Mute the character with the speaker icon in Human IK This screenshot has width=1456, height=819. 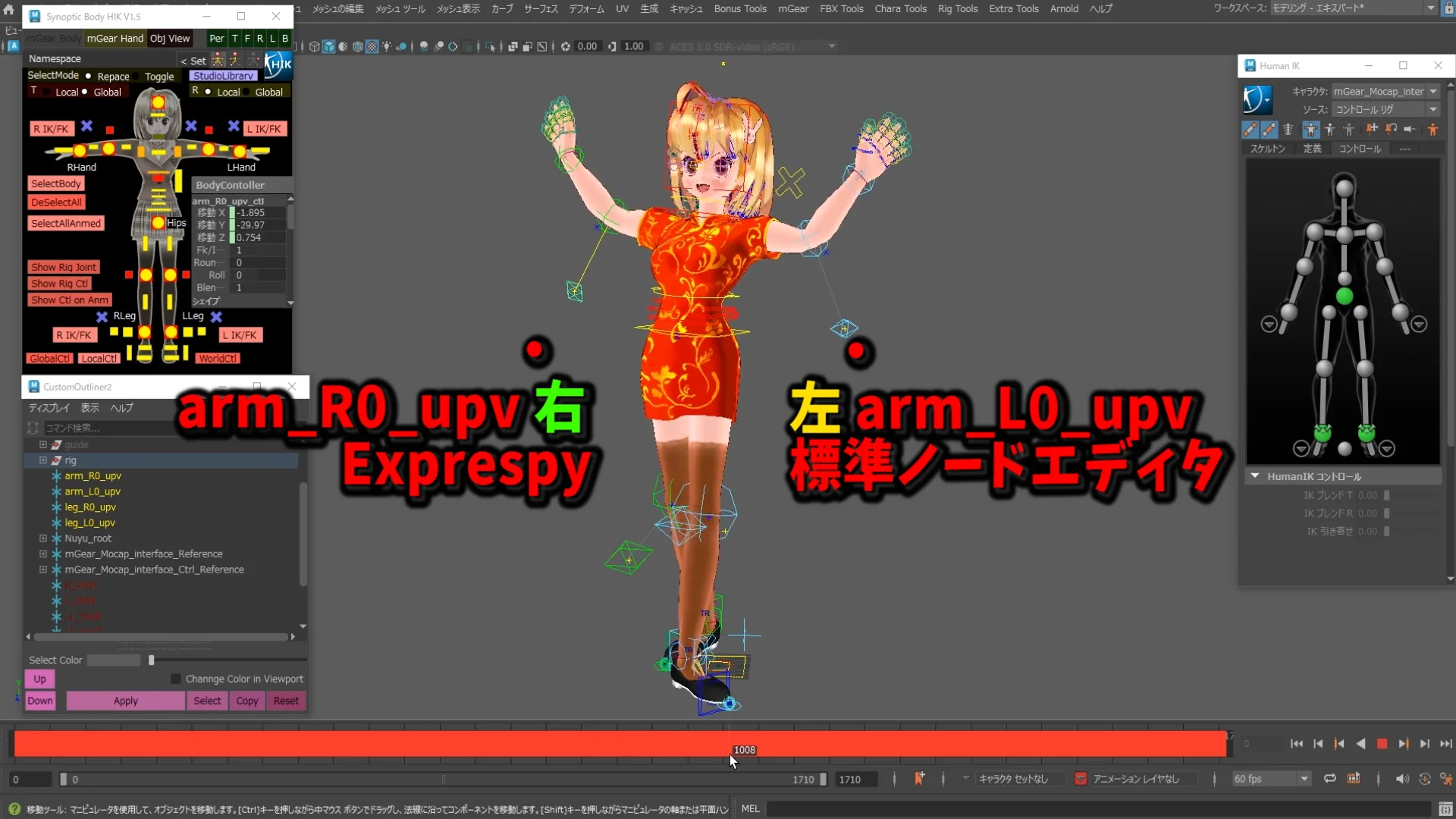[1409, 129]
